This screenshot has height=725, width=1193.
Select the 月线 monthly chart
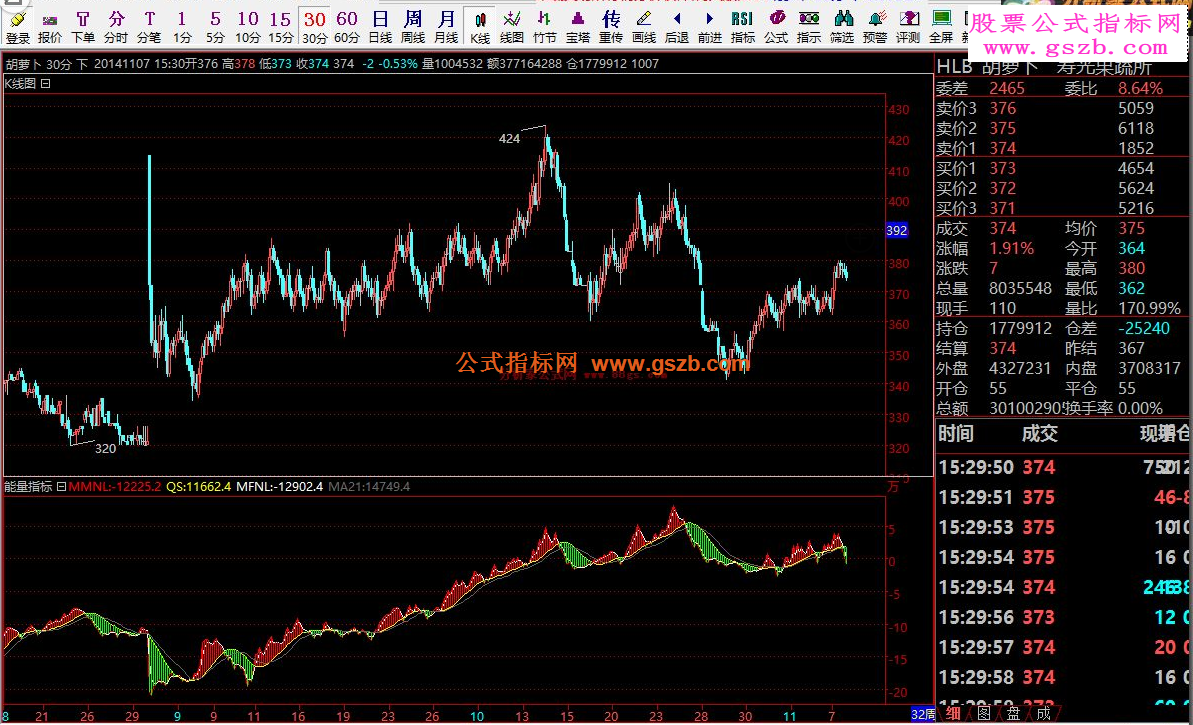447,26
